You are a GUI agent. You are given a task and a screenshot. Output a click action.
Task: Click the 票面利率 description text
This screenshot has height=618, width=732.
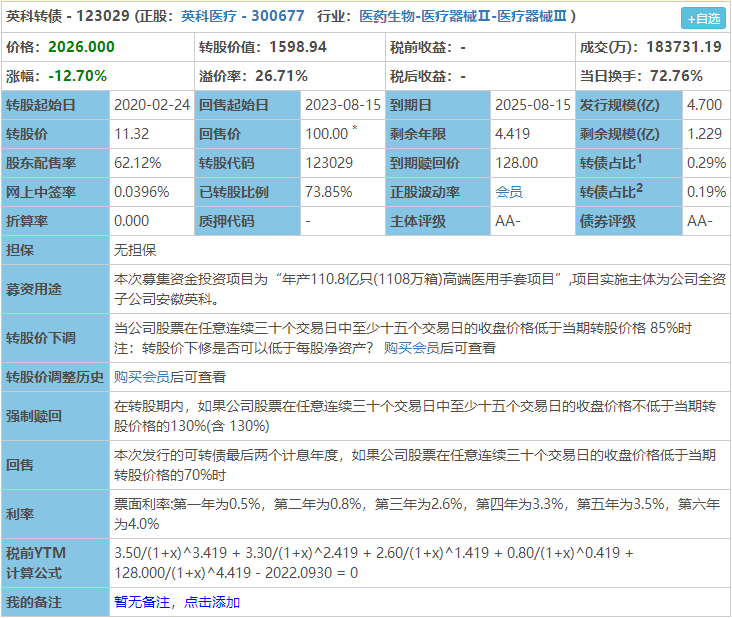tap(417, 514)
